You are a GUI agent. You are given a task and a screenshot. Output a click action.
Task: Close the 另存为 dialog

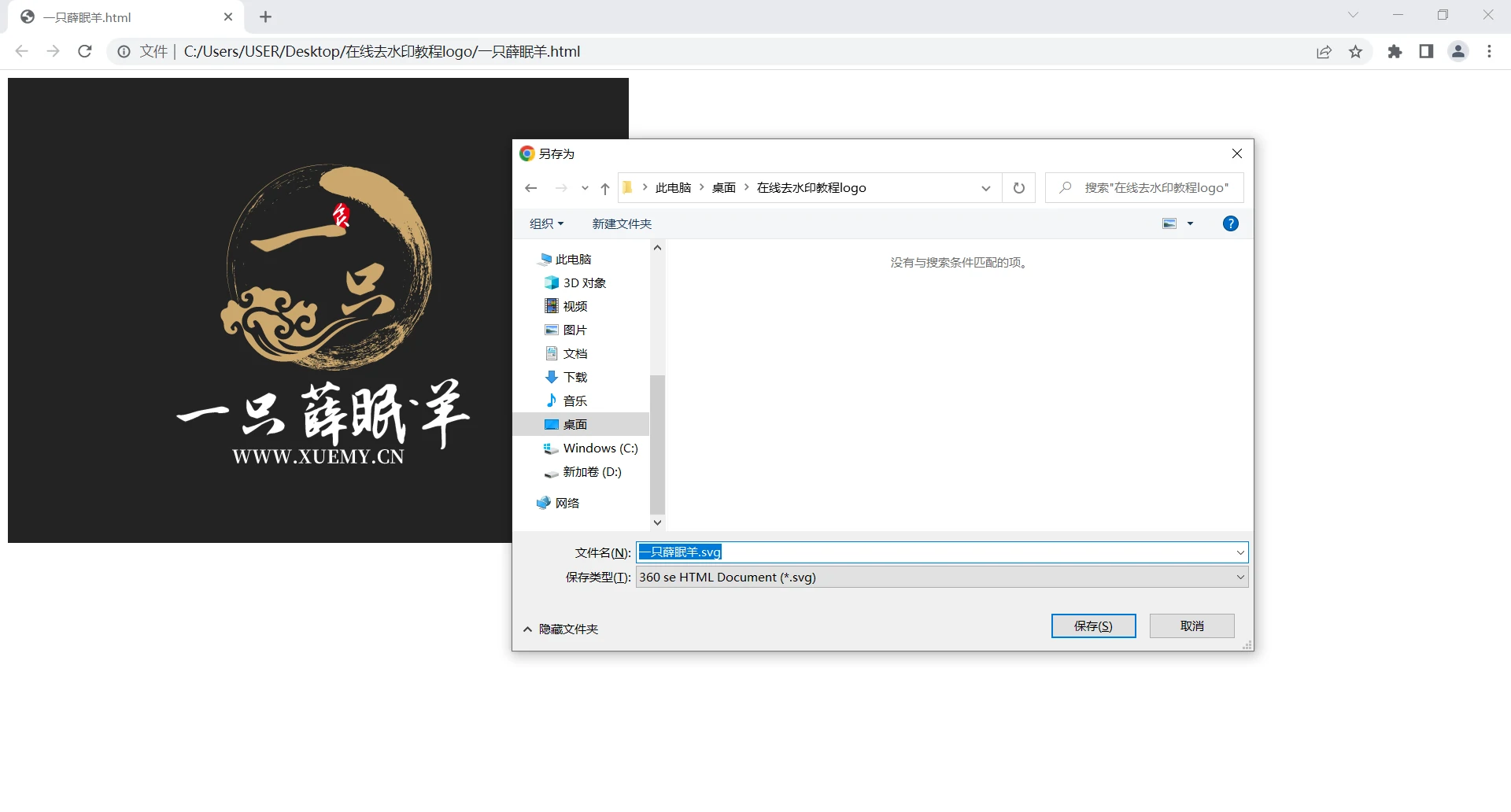coord(1237,153)
